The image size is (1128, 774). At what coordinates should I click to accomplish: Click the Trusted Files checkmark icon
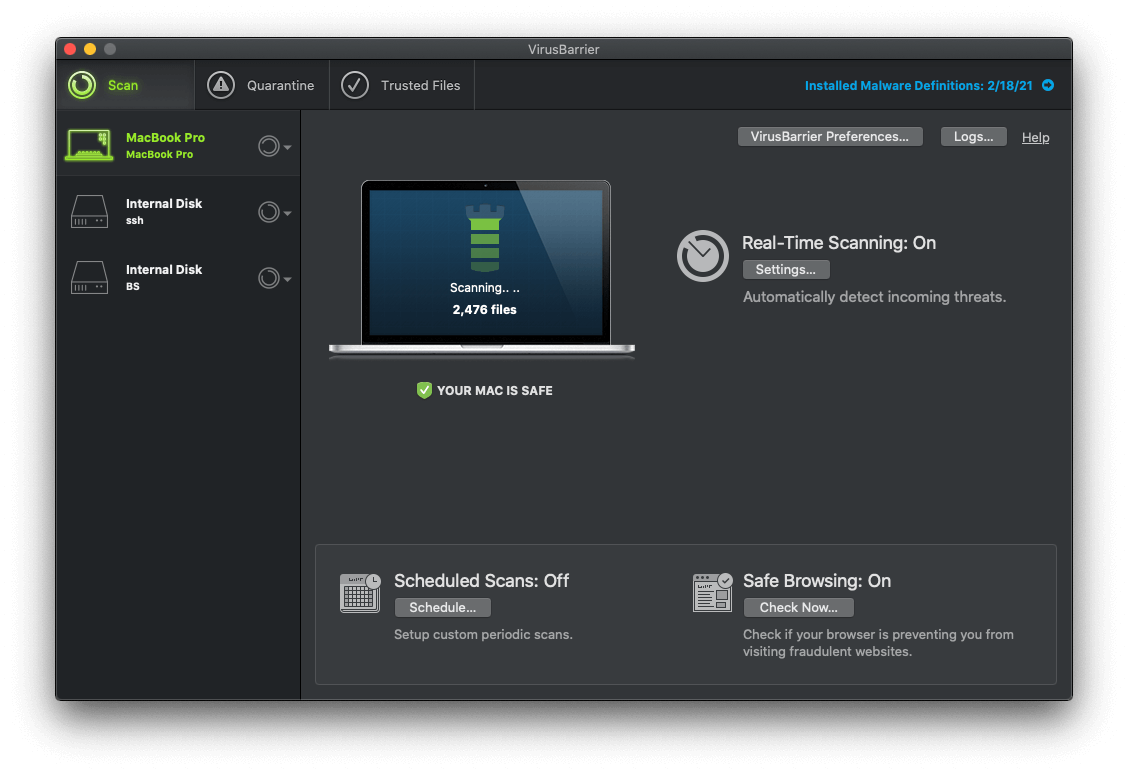[x=355, y=85]
